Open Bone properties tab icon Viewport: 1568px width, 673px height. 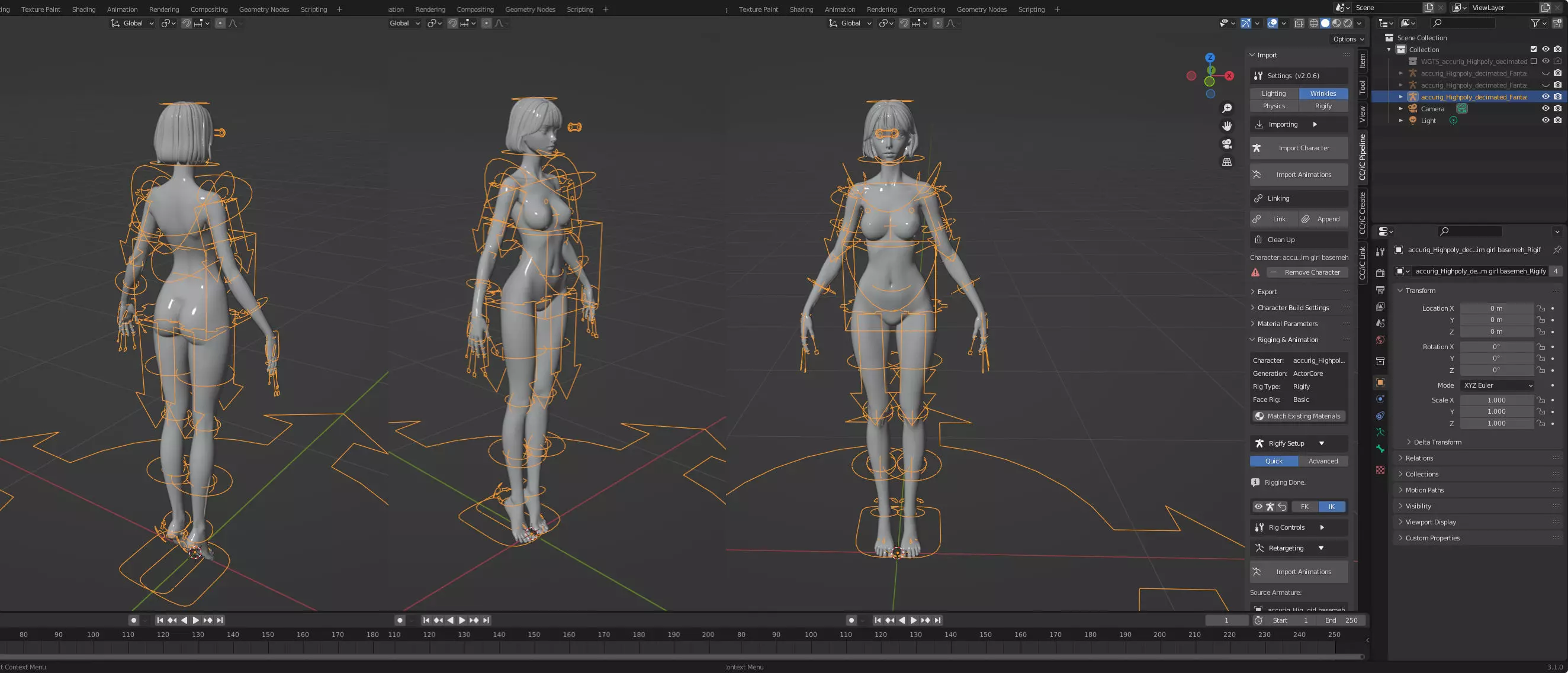[1380, 449]
